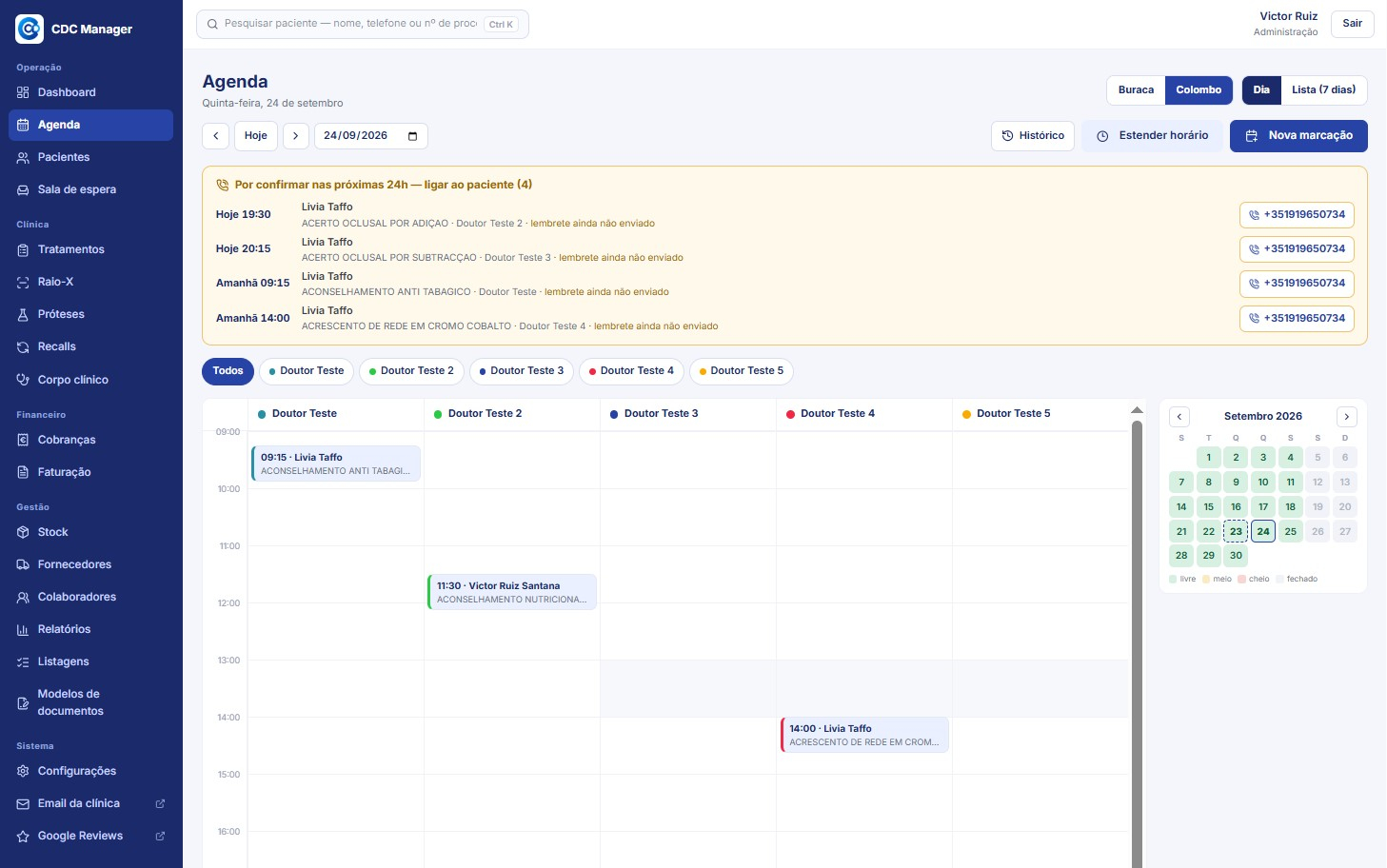The width and height of the screenshot is (1387, 868).
Task: Go to Sala de espera
Action: click(x=91, y=189)
